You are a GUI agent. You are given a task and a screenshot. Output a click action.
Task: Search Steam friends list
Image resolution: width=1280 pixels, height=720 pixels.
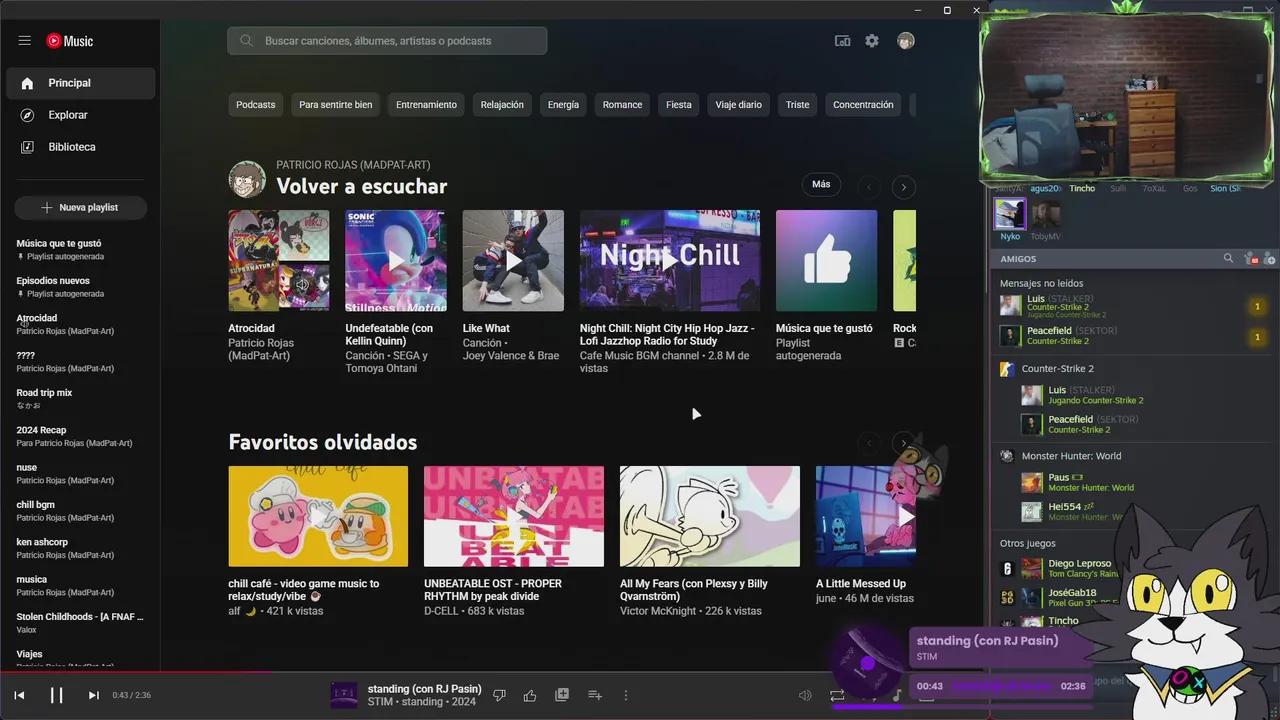click(x=1229, y=258)
